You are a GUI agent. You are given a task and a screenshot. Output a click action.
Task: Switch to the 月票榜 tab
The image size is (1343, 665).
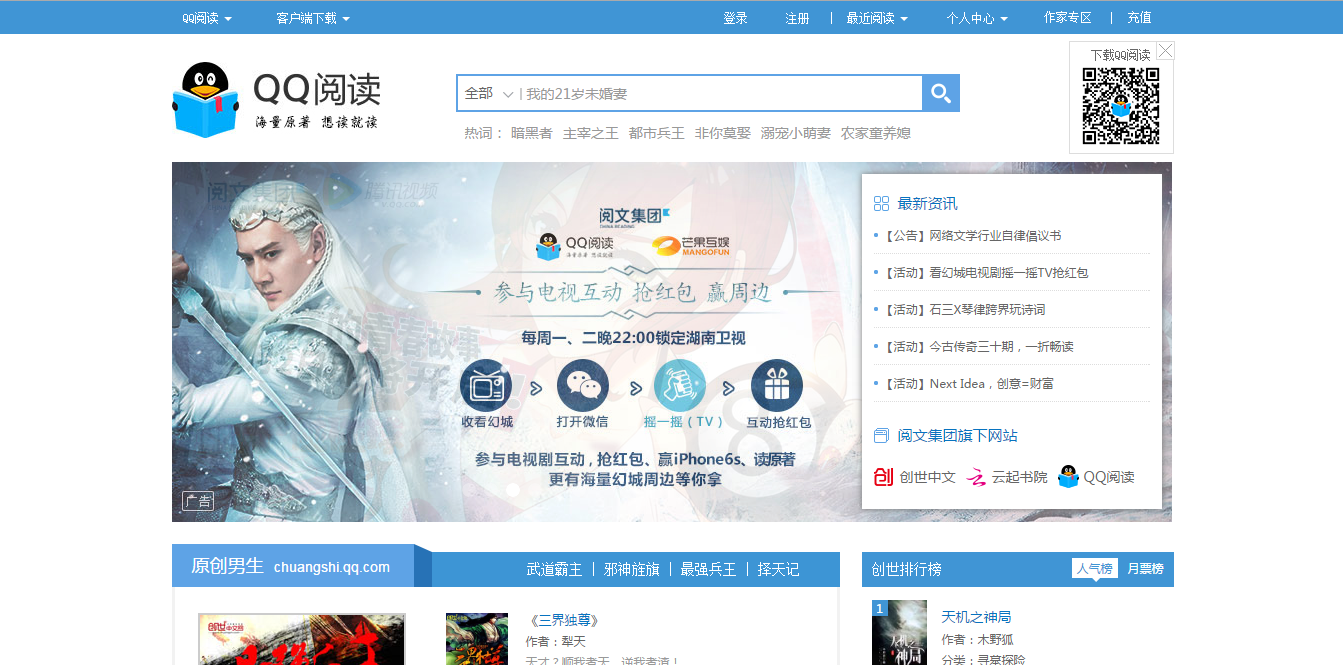(x=1145, y=569)
